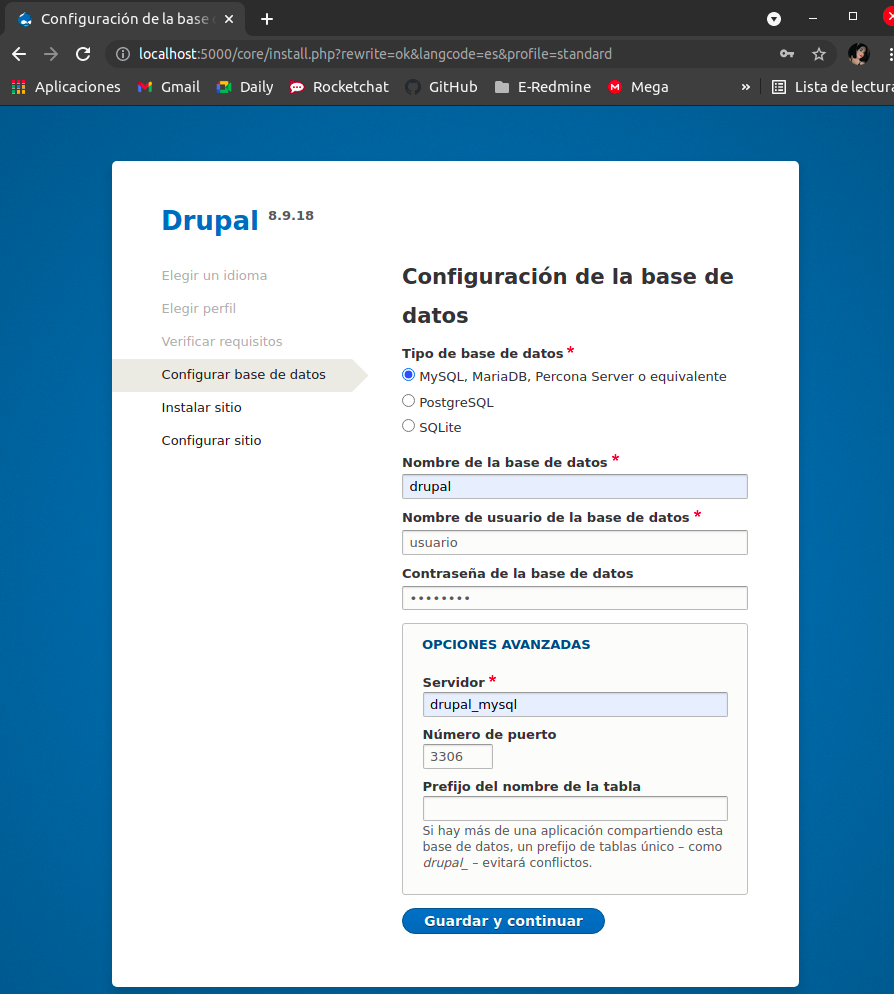Open the browser profile avatar menu
Screen dimensions: 894x994
(x=858, y=54)
